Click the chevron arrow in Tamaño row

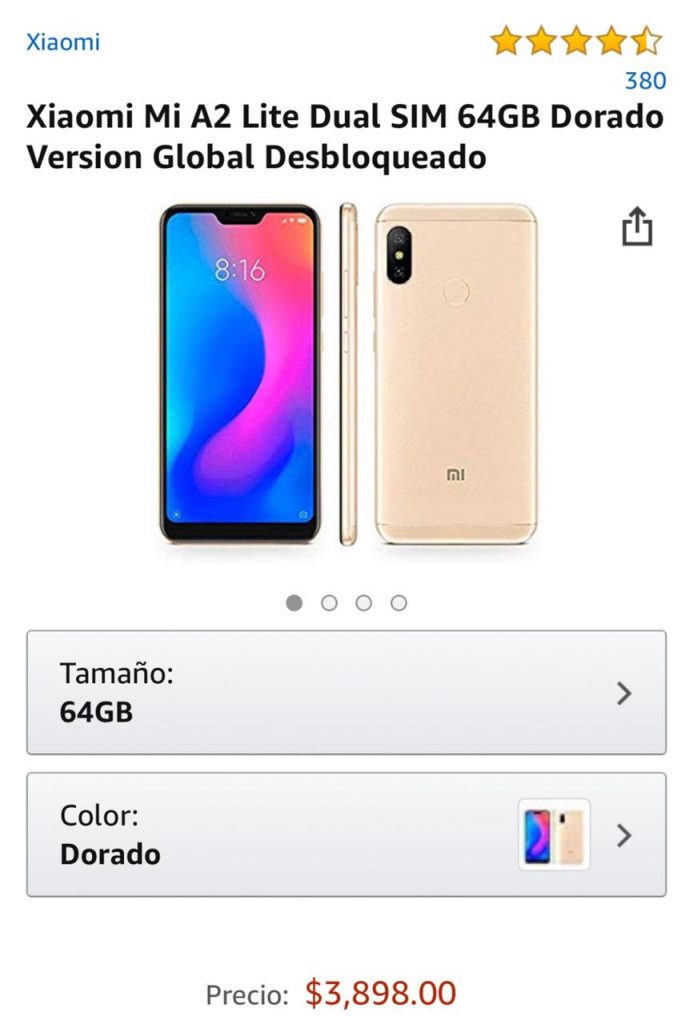(x=624, y=693)
